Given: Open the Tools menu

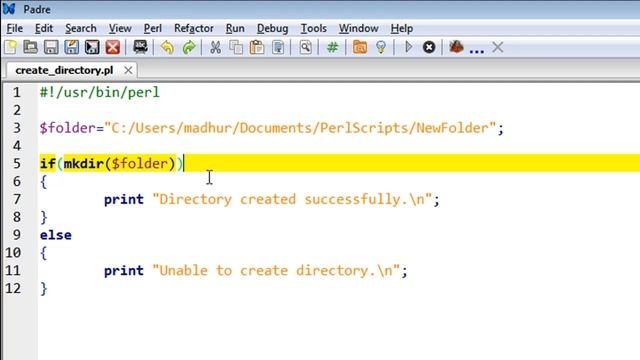Looking at the screenshot, I should point(313,28).
